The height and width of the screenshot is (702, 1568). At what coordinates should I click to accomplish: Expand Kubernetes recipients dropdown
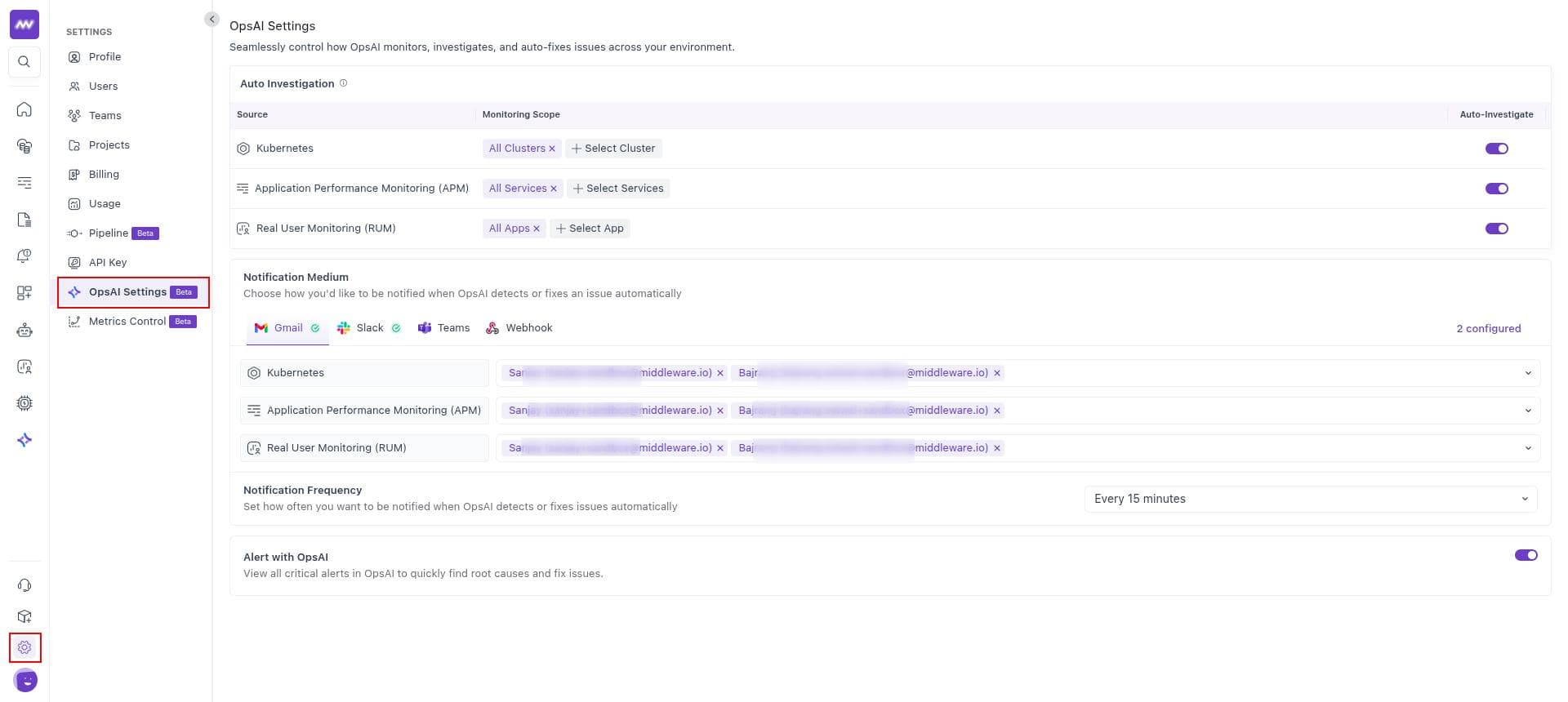1528,373
